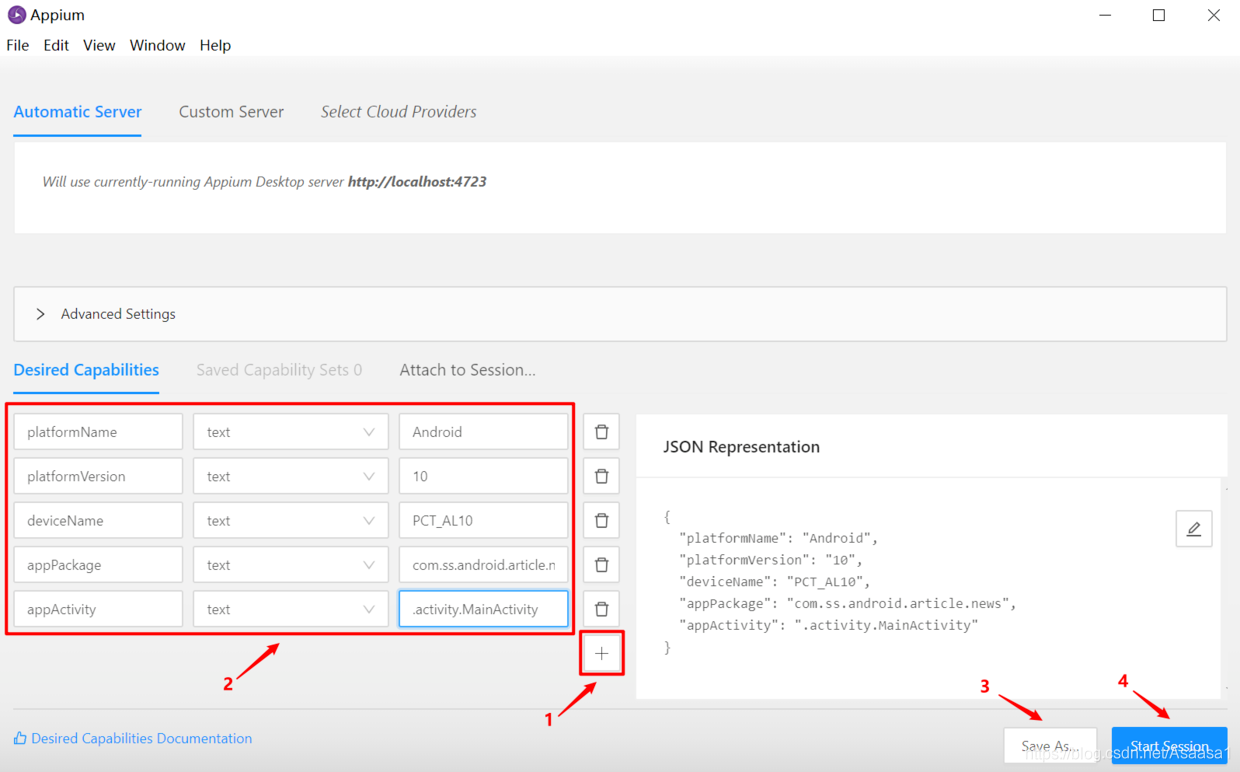The width and height of the screenshot is (1240, 772).
Task: Click Start Session button
Action: coord(1169,746)
